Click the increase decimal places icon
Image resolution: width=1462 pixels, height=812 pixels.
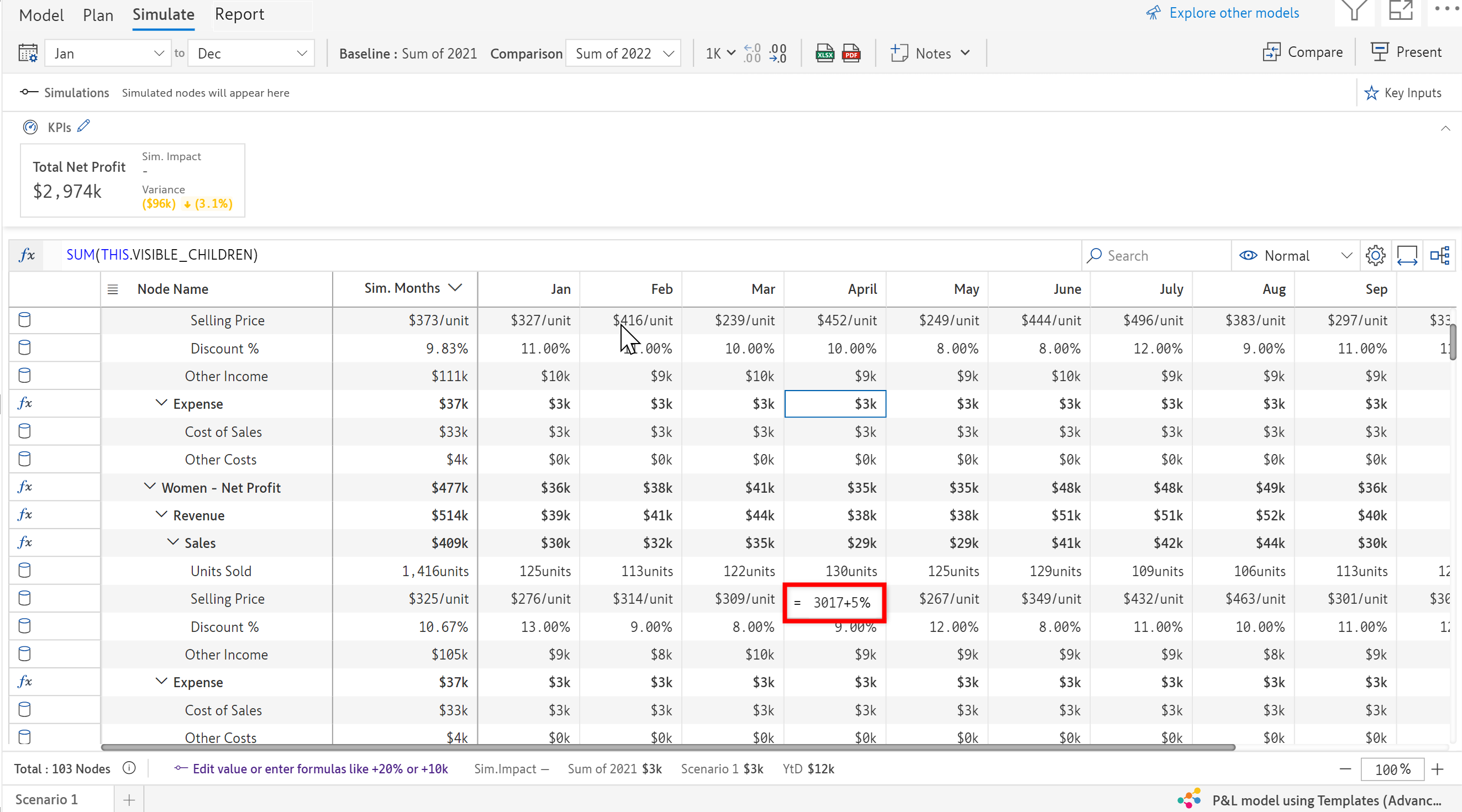pos(752,54)
